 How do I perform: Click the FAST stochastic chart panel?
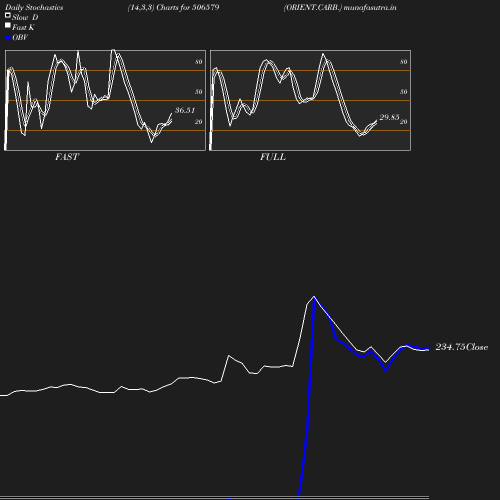[x=105, y=100]
